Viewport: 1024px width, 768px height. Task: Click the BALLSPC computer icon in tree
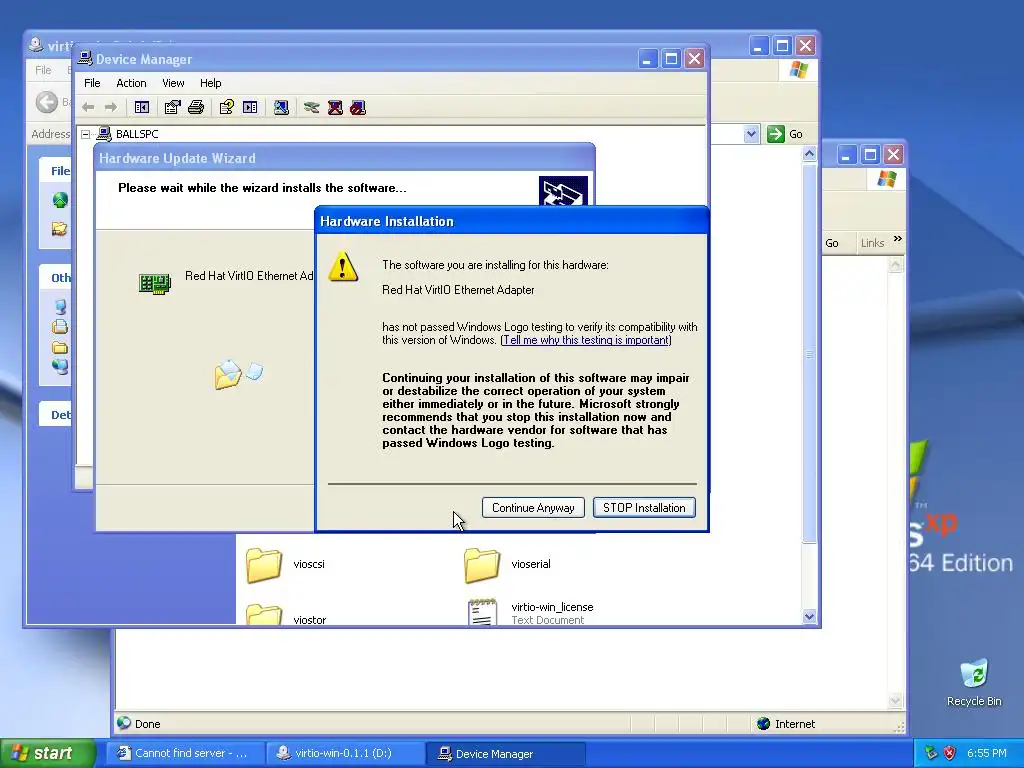coord(104,134)
